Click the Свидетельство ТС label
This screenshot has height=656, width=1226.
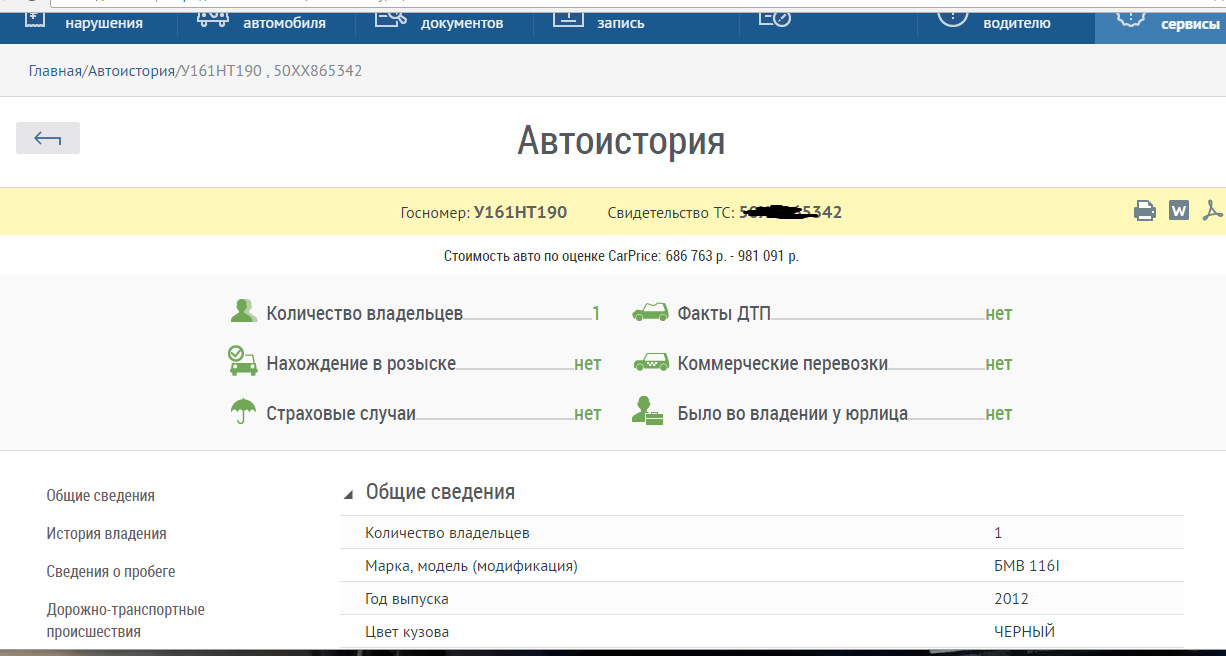(671, 213)
